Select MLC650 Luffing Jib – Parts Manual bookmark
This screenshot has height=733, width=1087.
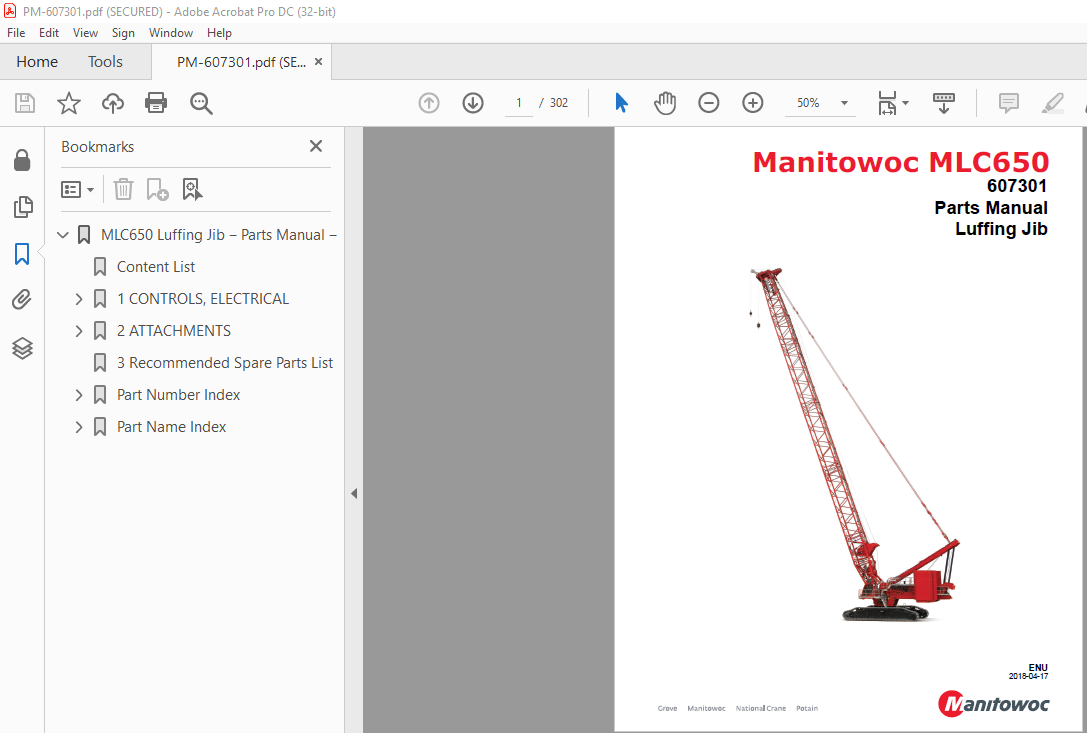click(x=218, y=235)
